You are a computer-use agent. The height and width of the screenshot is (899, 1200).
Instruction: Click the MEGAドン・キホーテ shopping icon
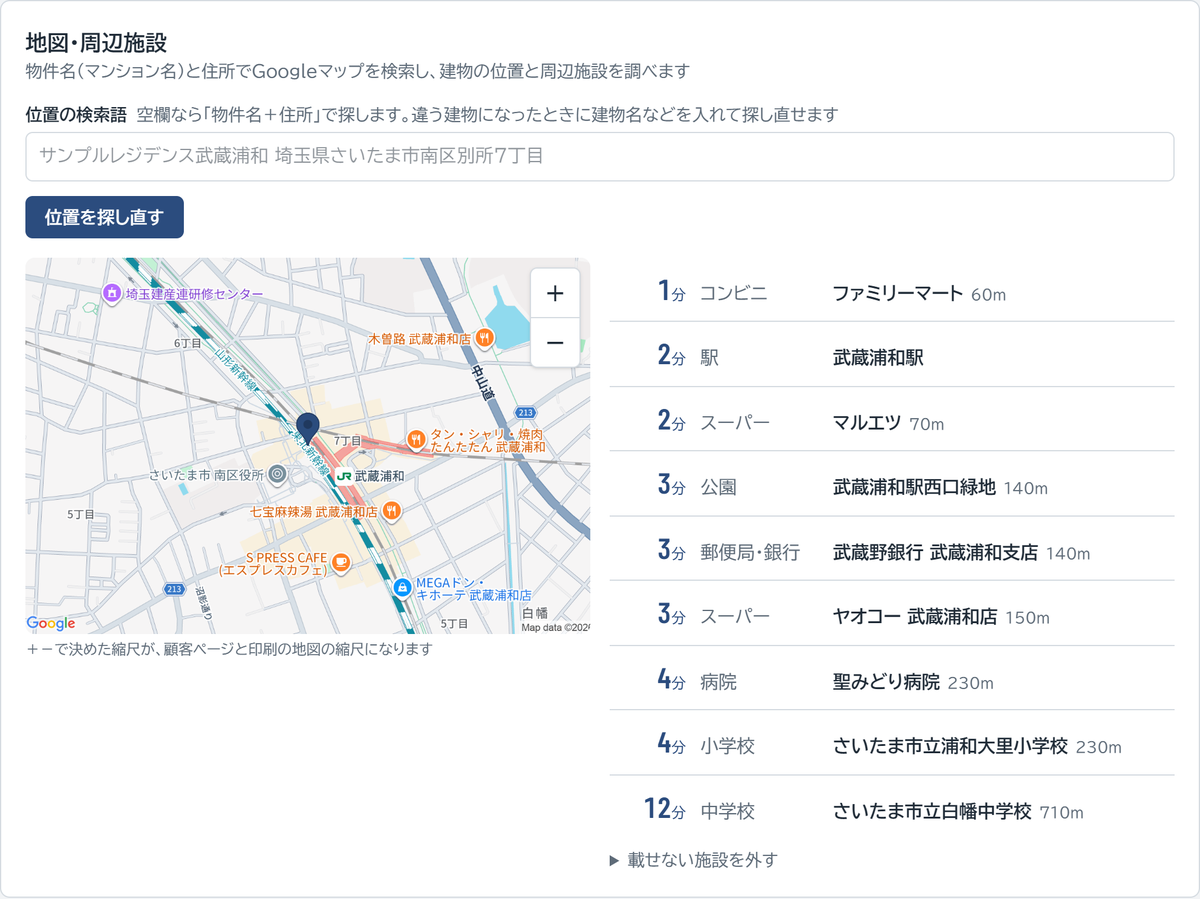click(402, 587)
